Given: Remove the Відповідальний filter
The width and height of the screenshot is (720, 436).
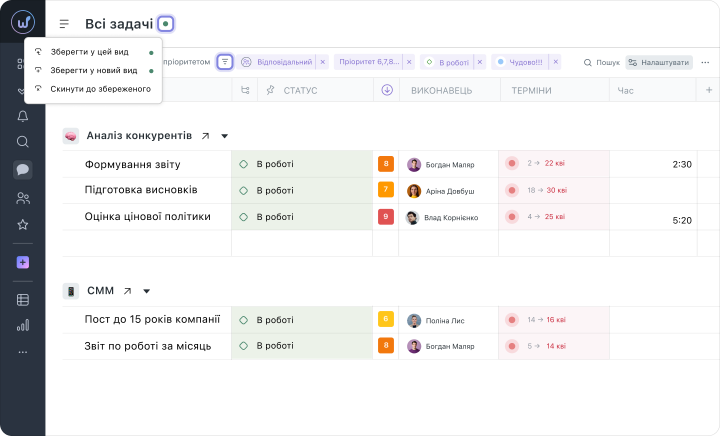Looking at the screenshot, I should pyautogui.click(x=322, y=62).
